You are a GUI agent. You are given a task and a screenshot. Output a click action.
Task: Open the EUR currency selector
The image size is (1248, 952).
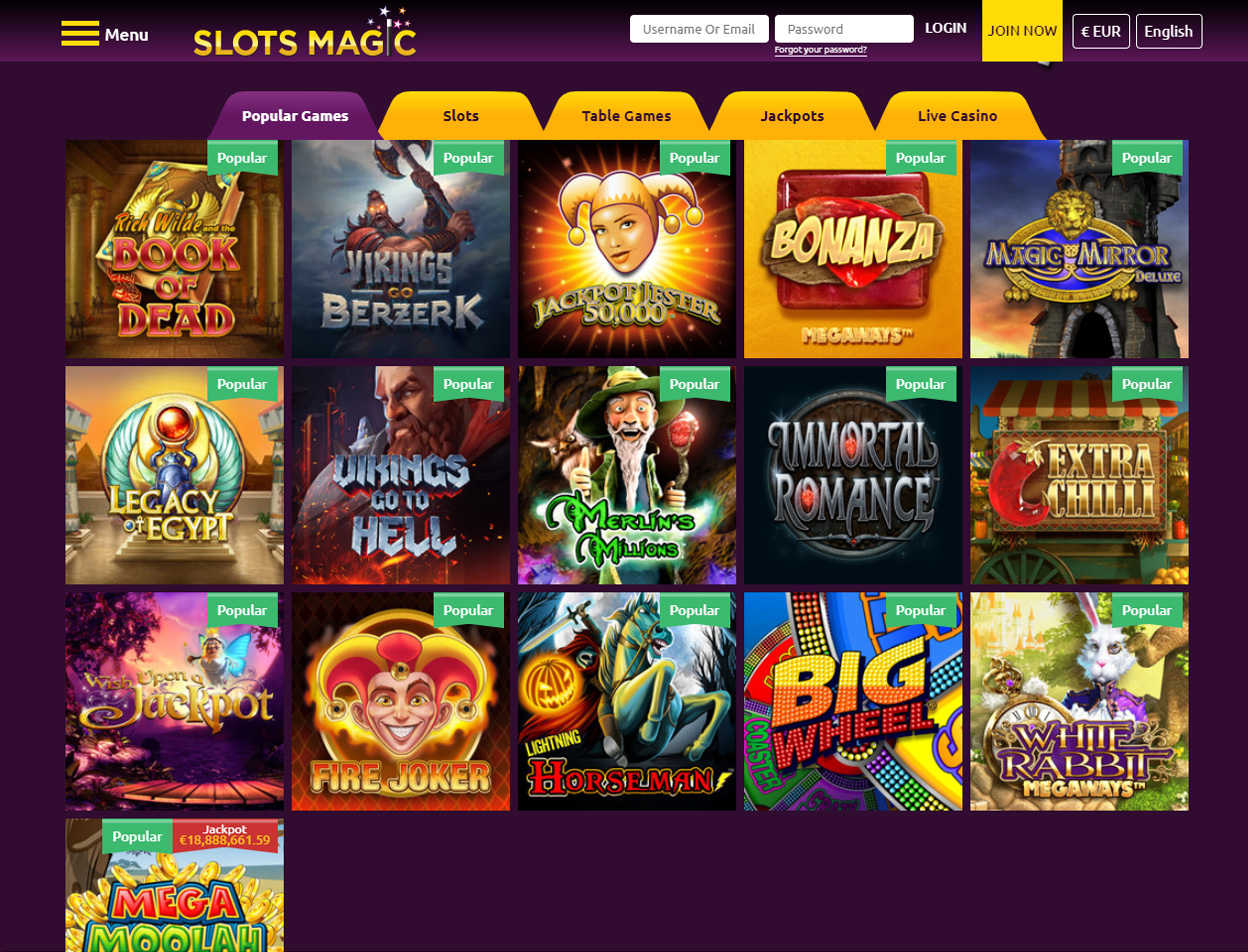1101,31
